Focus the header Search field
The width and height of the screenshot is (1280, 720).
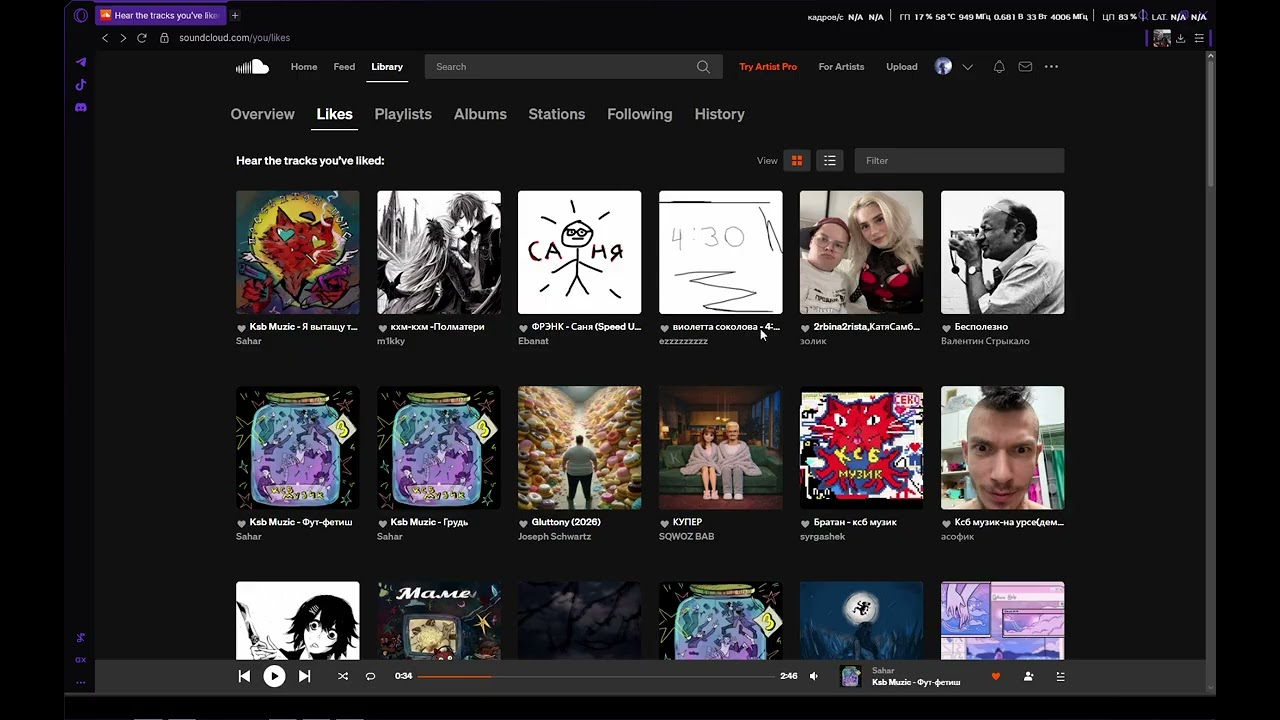pyautogui.click(x=572, y=67)
